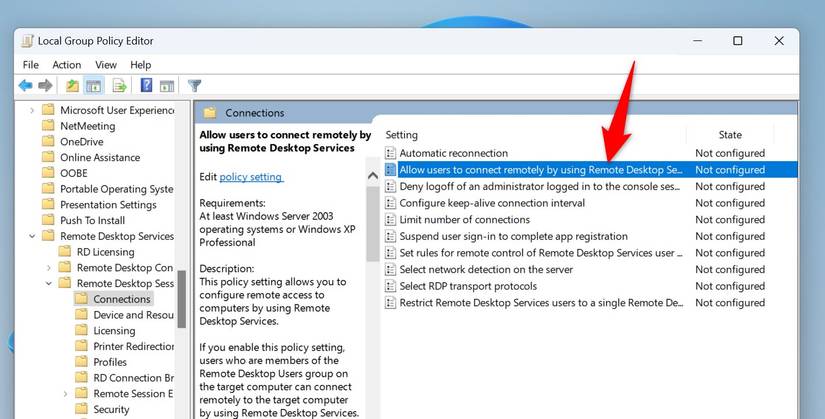This screenshot has height=419, width=825.
Task: Select Configure keep-alive connection interval setting text
Action: click(x=492, y=203)
